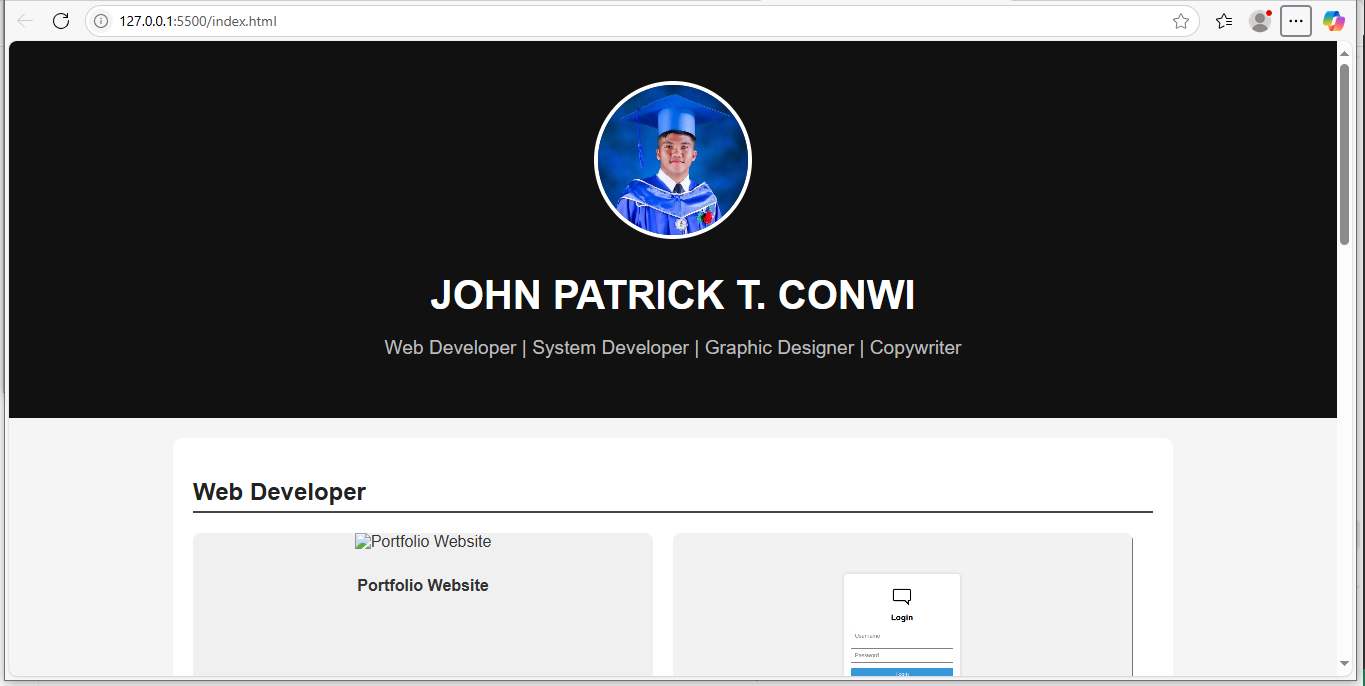
Task: Open Settings and more ellipsis menu
Action: (x=1296, y=21)
